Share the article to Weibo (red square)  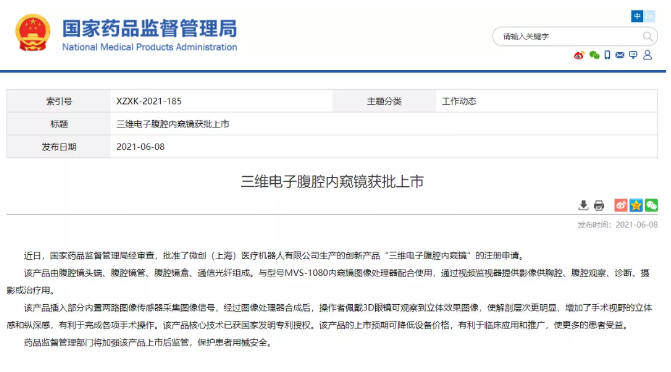tap(621, 205)
